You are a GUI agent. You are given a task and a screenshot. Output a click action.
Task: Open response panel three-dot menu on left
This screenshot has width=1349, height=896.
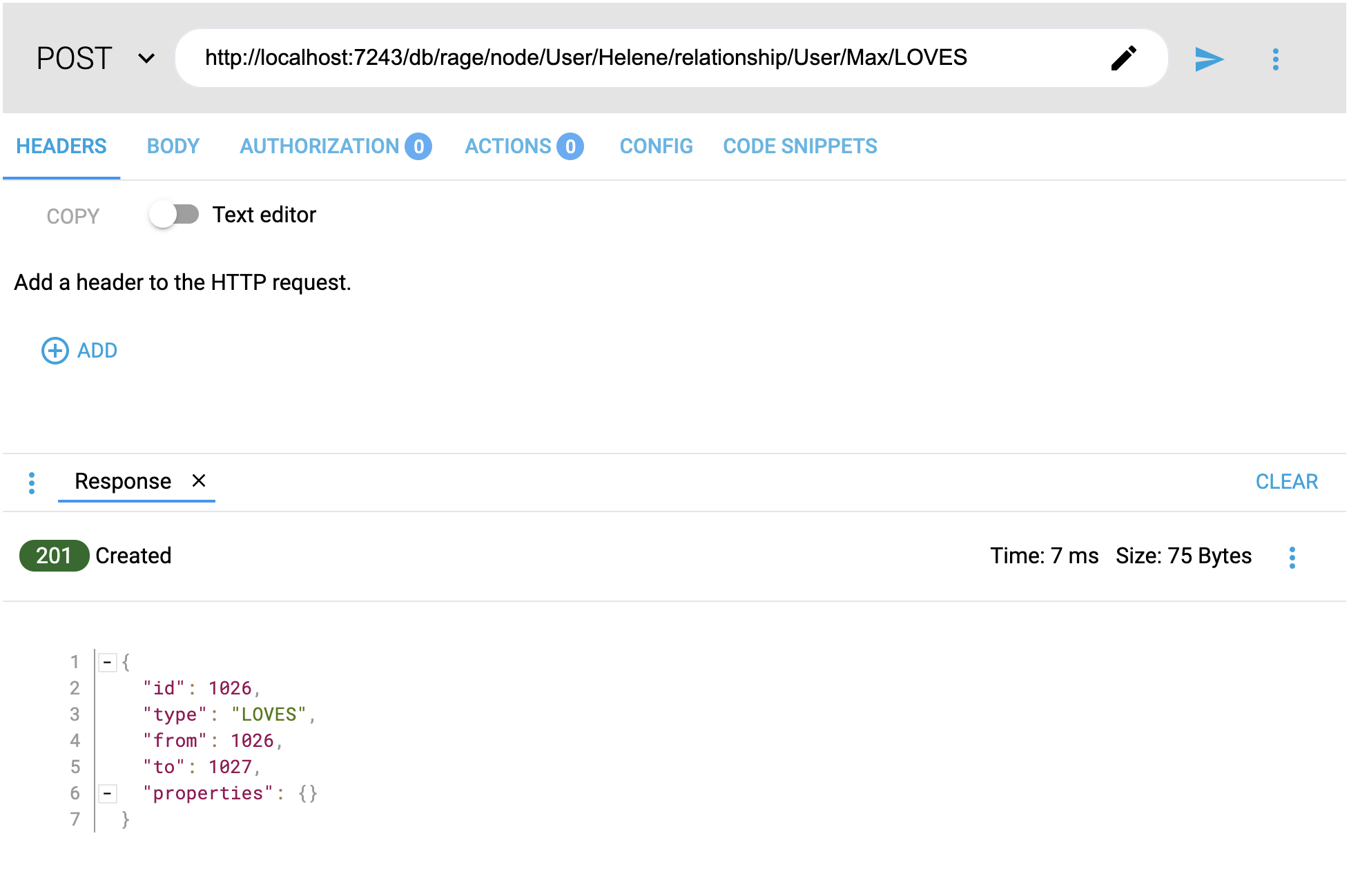(32, 483)
